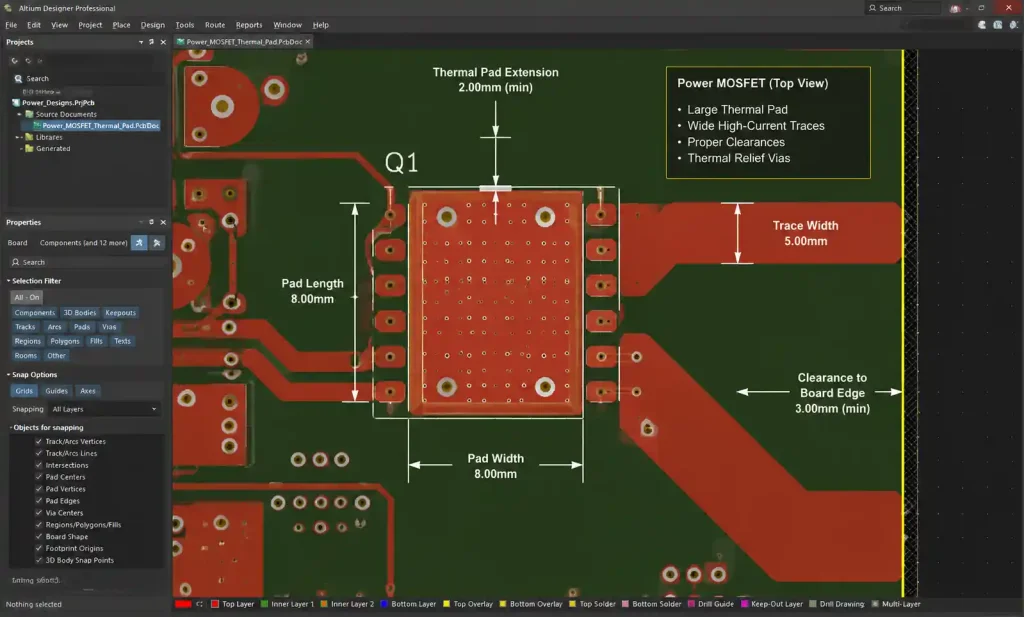1024x617 pixels.
Task: Pin the Projects panel
Action: 152,42
